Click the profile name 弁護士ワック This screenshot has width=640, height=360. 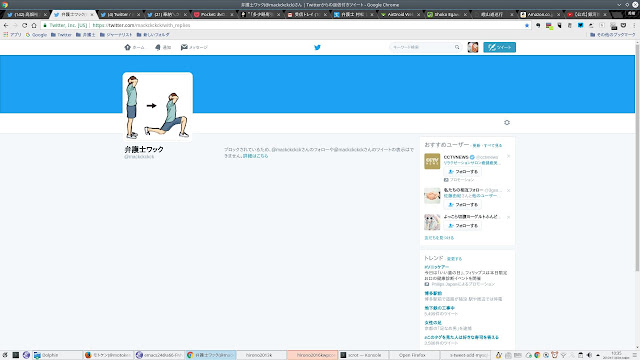[144, 149]
